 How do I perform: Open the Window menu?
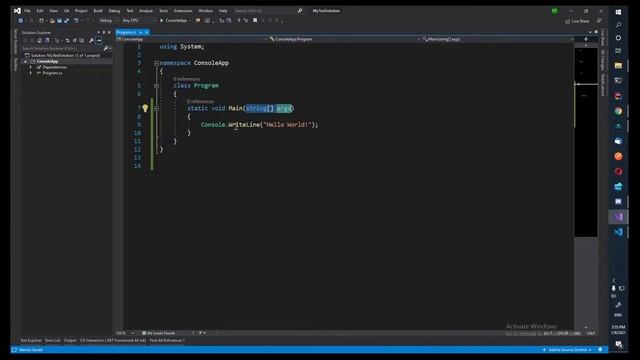coord(205,11)
